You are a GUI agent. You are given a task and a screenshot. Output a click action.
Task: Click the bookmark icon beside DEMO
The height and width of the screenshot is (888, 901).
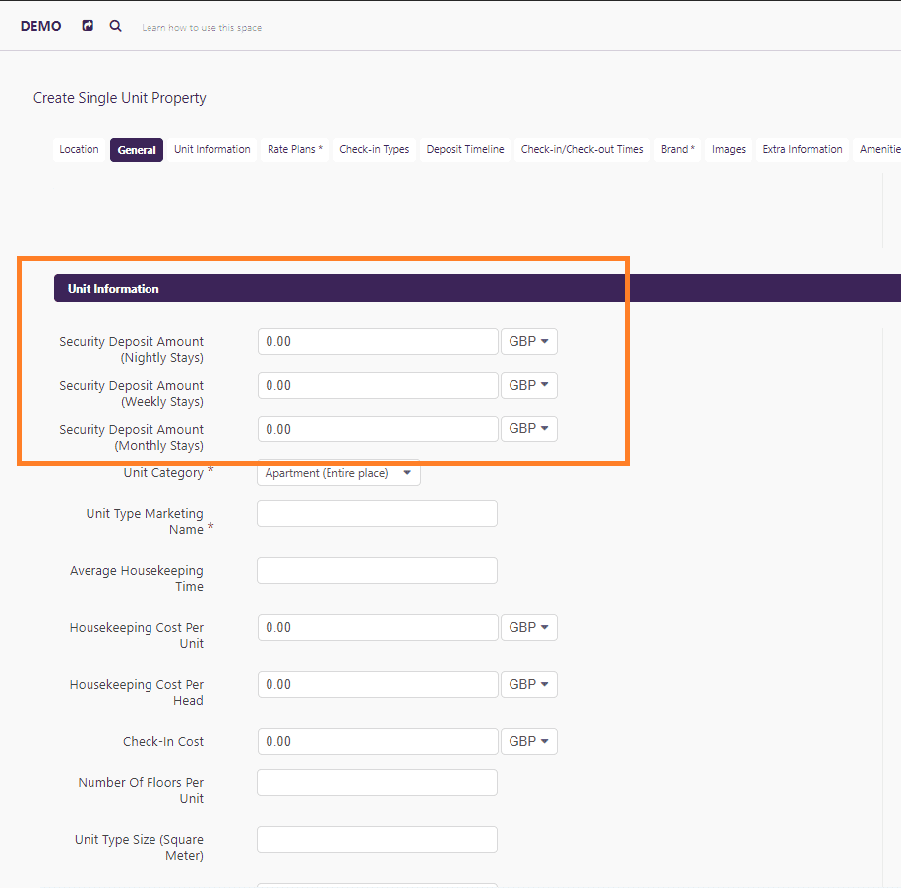click(87, 25)
